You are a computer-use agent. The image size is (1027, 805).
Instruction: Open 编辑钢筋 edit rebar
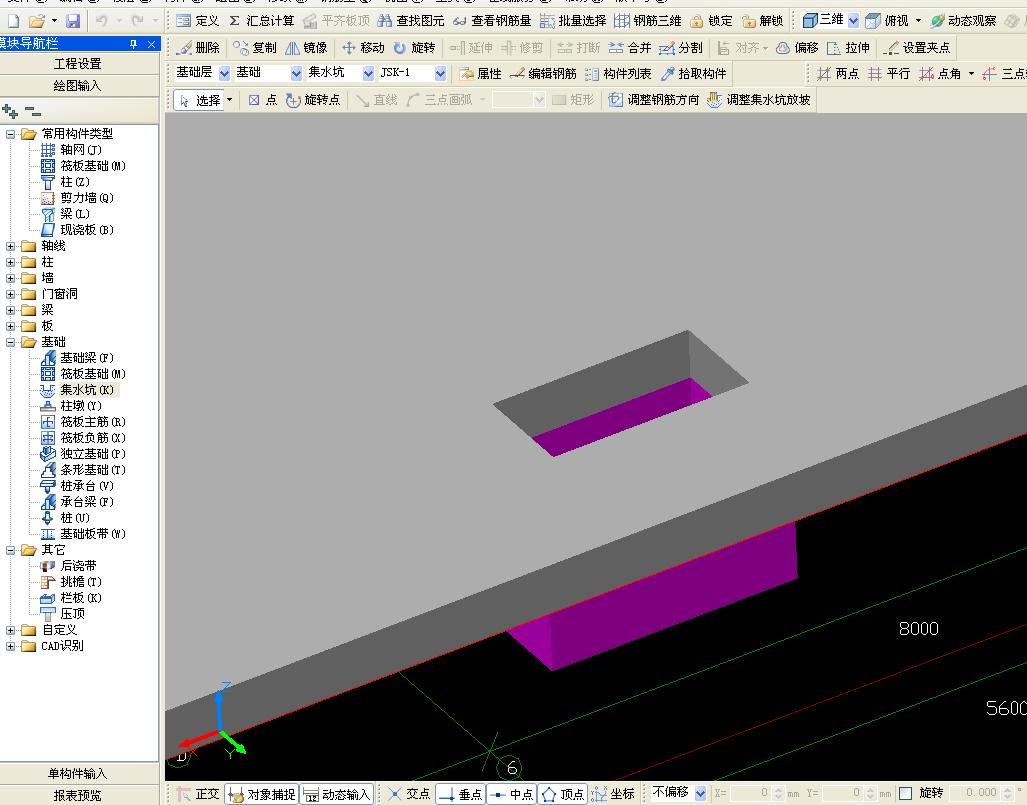(543, 73)
